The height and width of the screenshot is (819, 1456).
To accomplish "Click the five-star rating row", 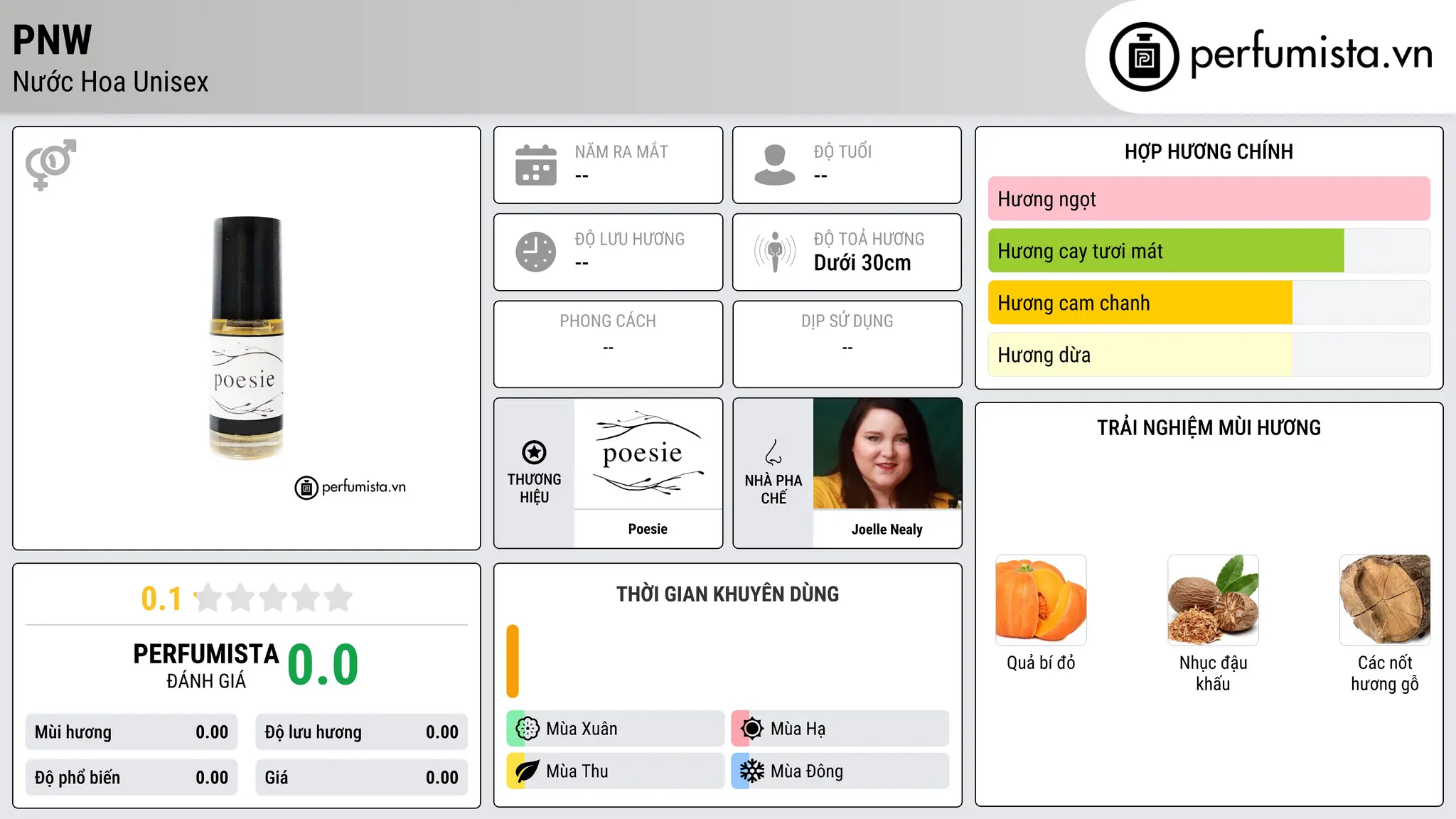I will click(x=273, y=598).
